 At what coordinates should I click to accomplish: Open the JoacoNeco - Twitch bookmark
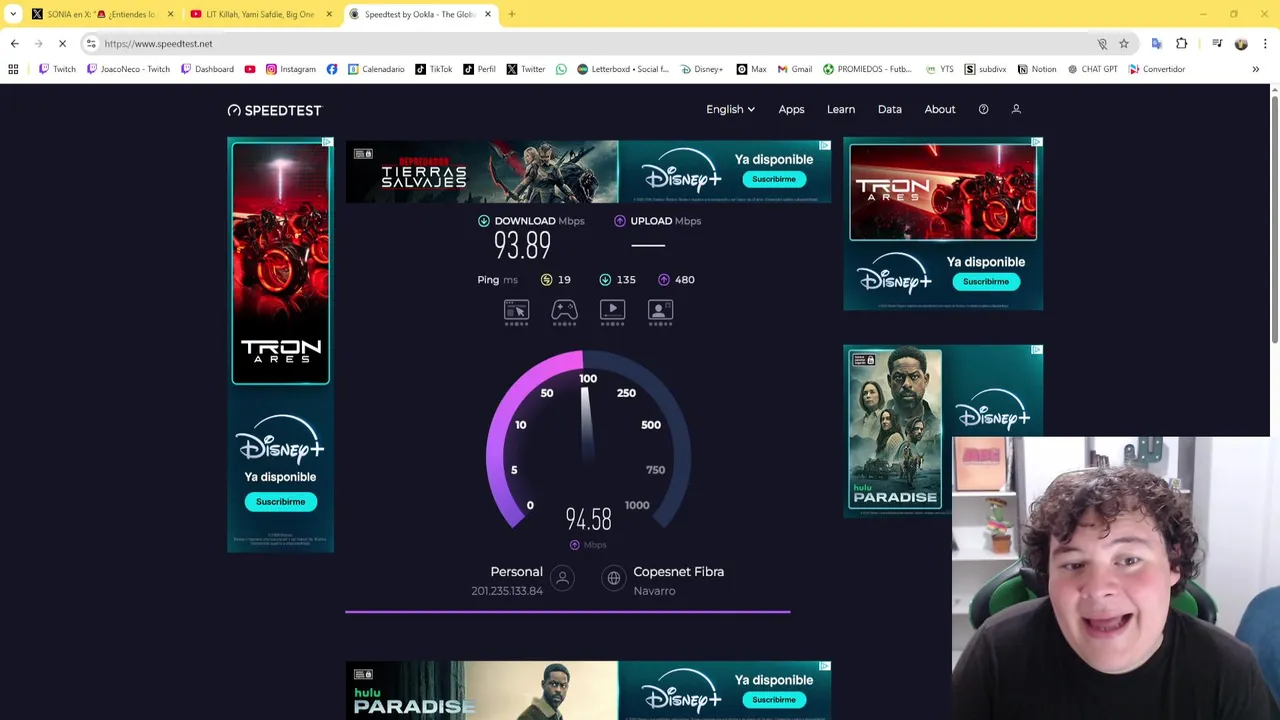pyautogui.click(x=128, y=69)
